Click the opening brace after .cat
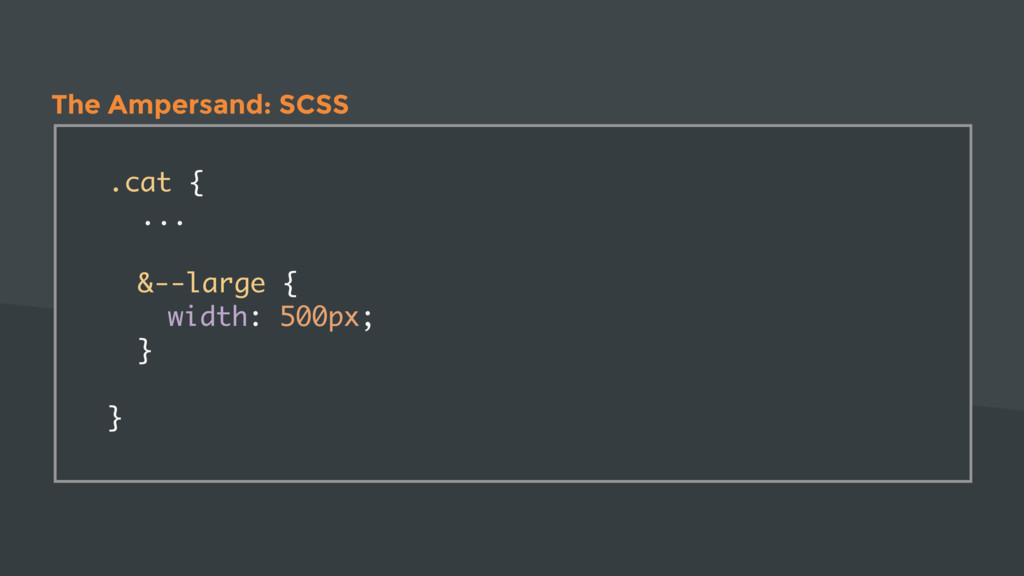 click(197, 183)
